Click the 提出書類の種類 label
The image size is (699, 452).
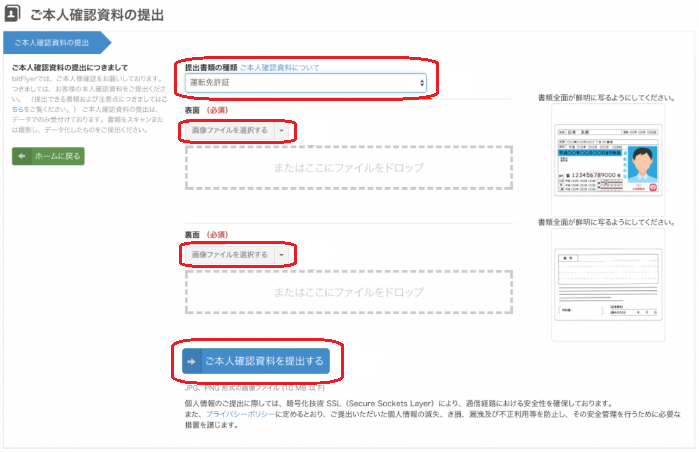pyautogui.click(x=211, y=68)
